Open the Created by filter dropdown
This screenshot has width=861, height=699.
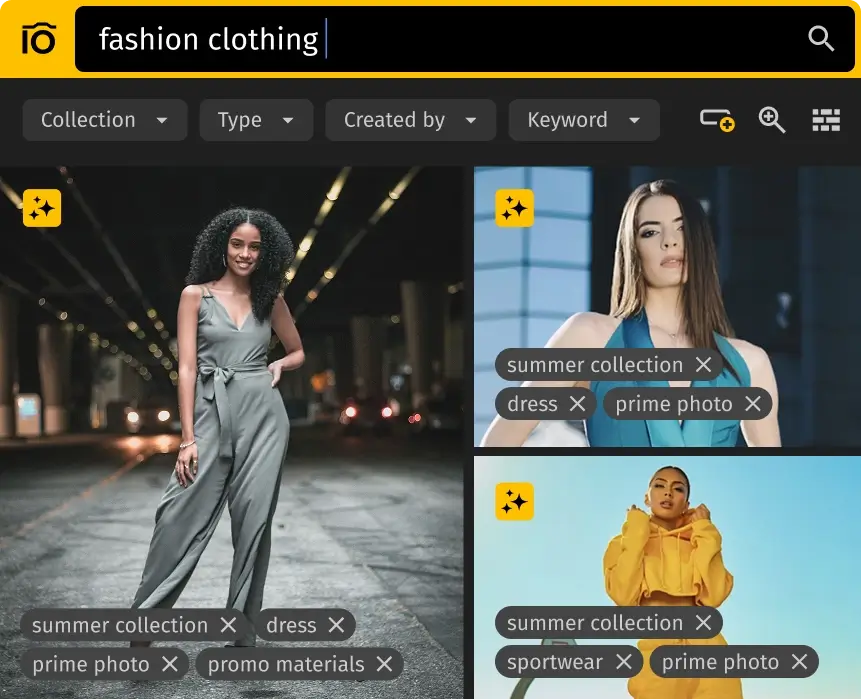(x=410, y=120)
